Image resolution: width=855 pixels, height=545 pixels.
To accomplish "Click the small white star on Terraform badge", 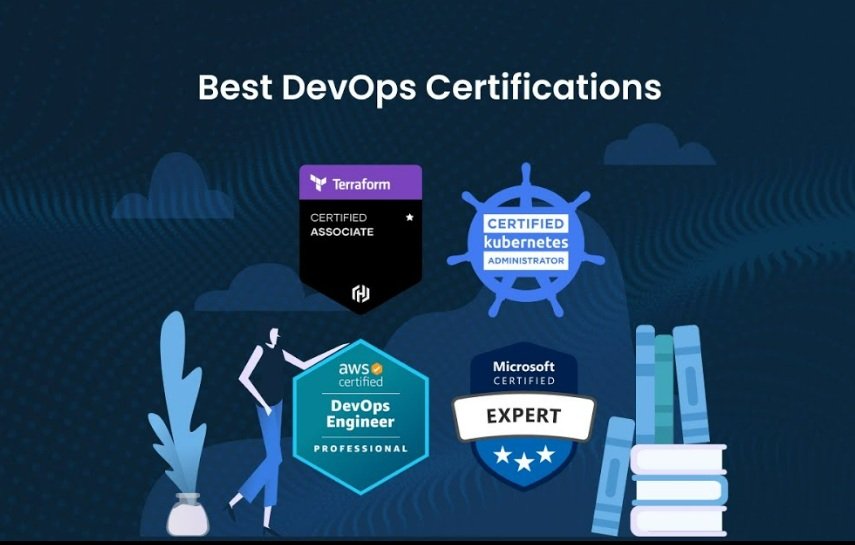I will (x=408, y=217).
